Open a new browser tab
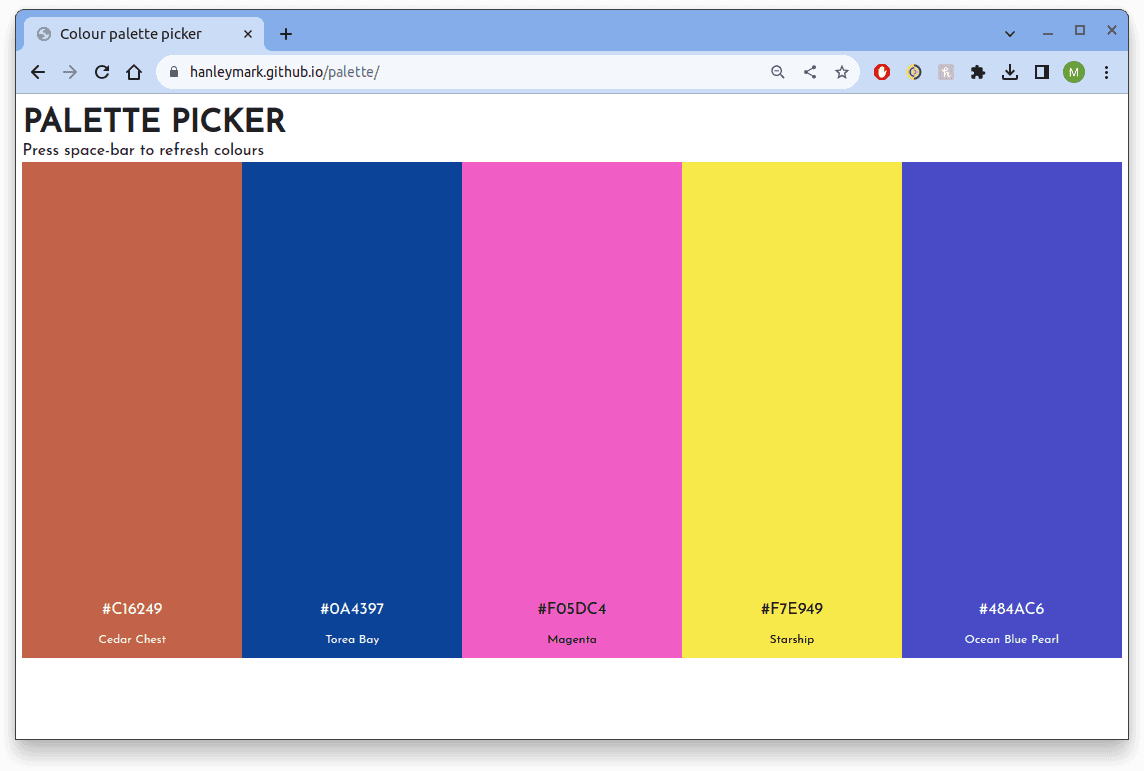 point(286,34)
